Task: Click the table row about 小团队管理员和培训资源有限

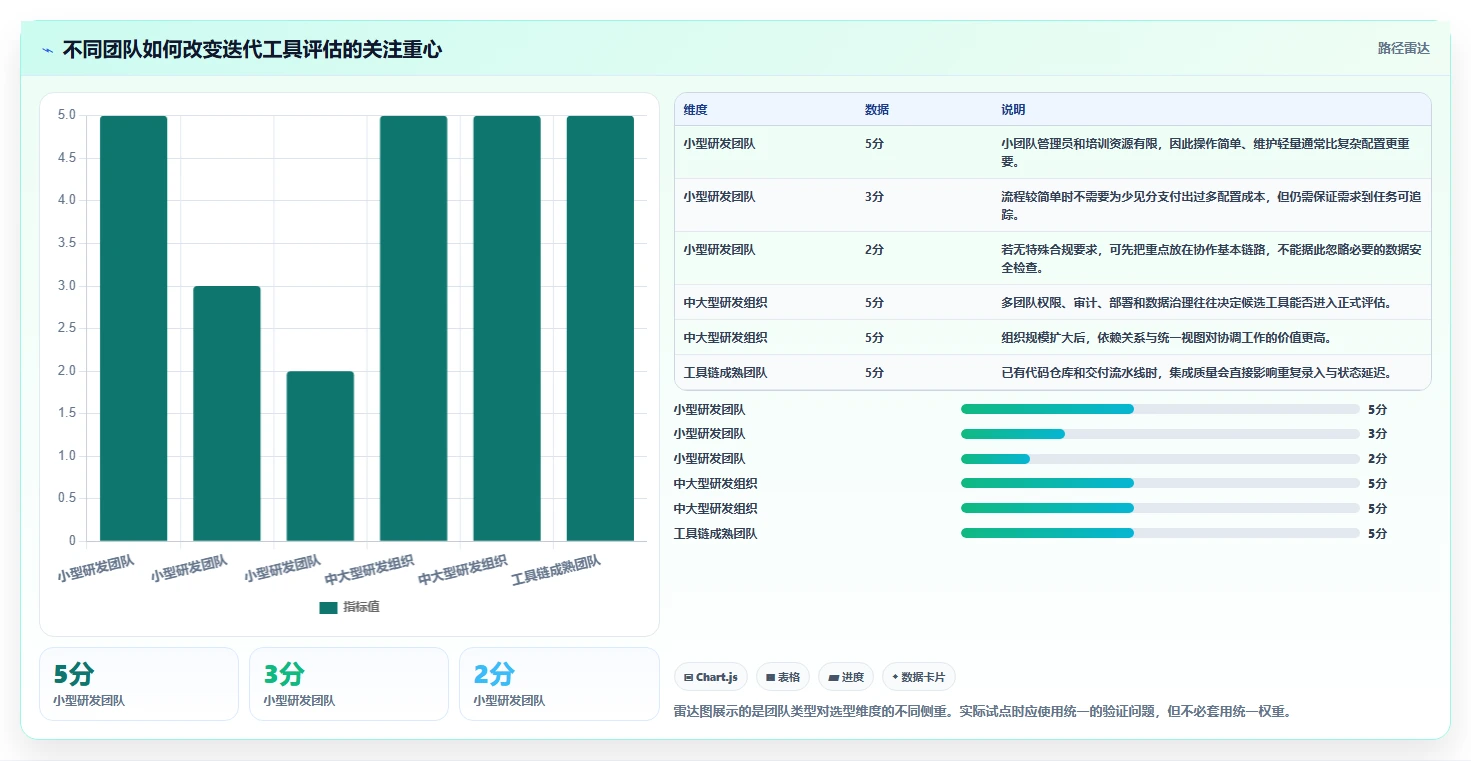Action: (x=1053, y=152)
